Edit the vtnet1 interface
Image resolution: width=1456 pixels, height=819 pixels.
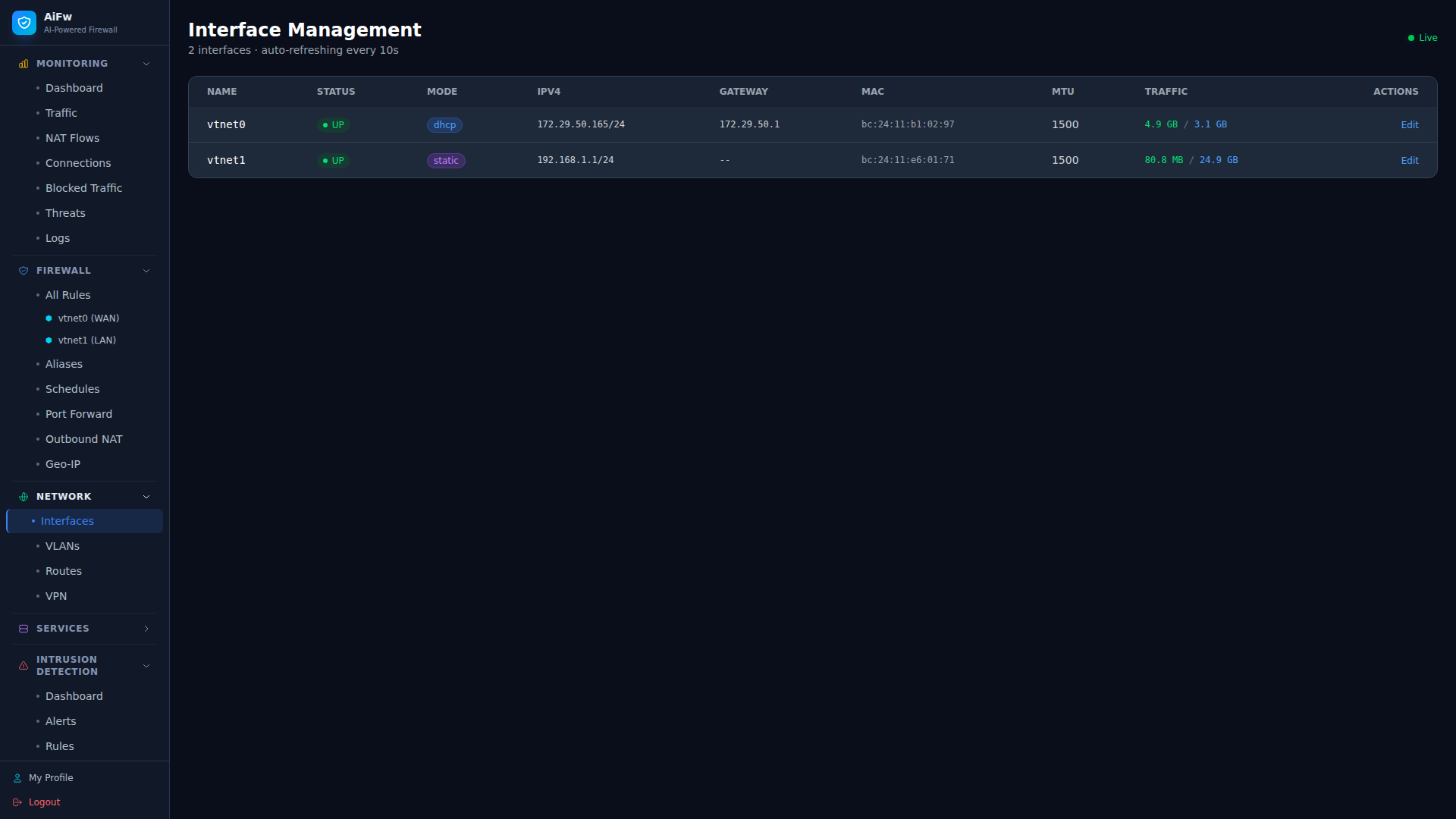pyautogui.click(x=1410, y=161)
